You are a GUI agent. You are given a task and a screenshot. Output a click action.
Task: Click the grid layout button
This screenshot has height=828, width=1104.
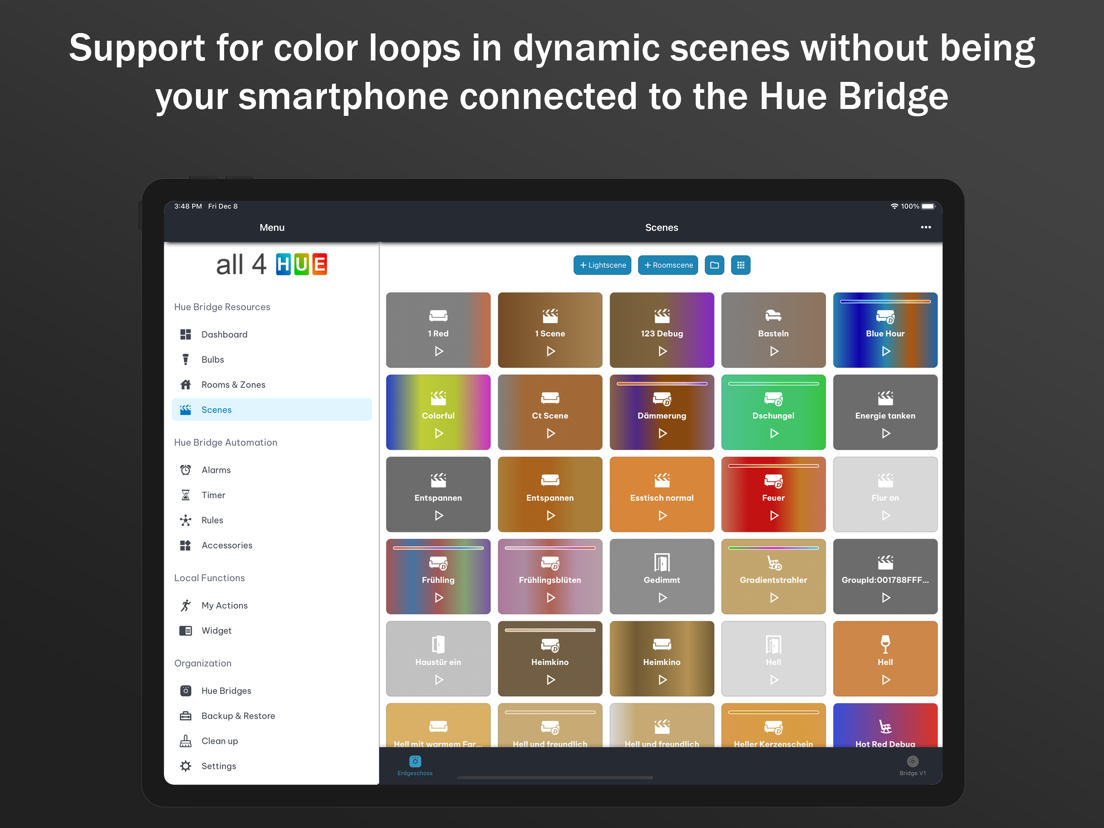[x=740, y=265]
